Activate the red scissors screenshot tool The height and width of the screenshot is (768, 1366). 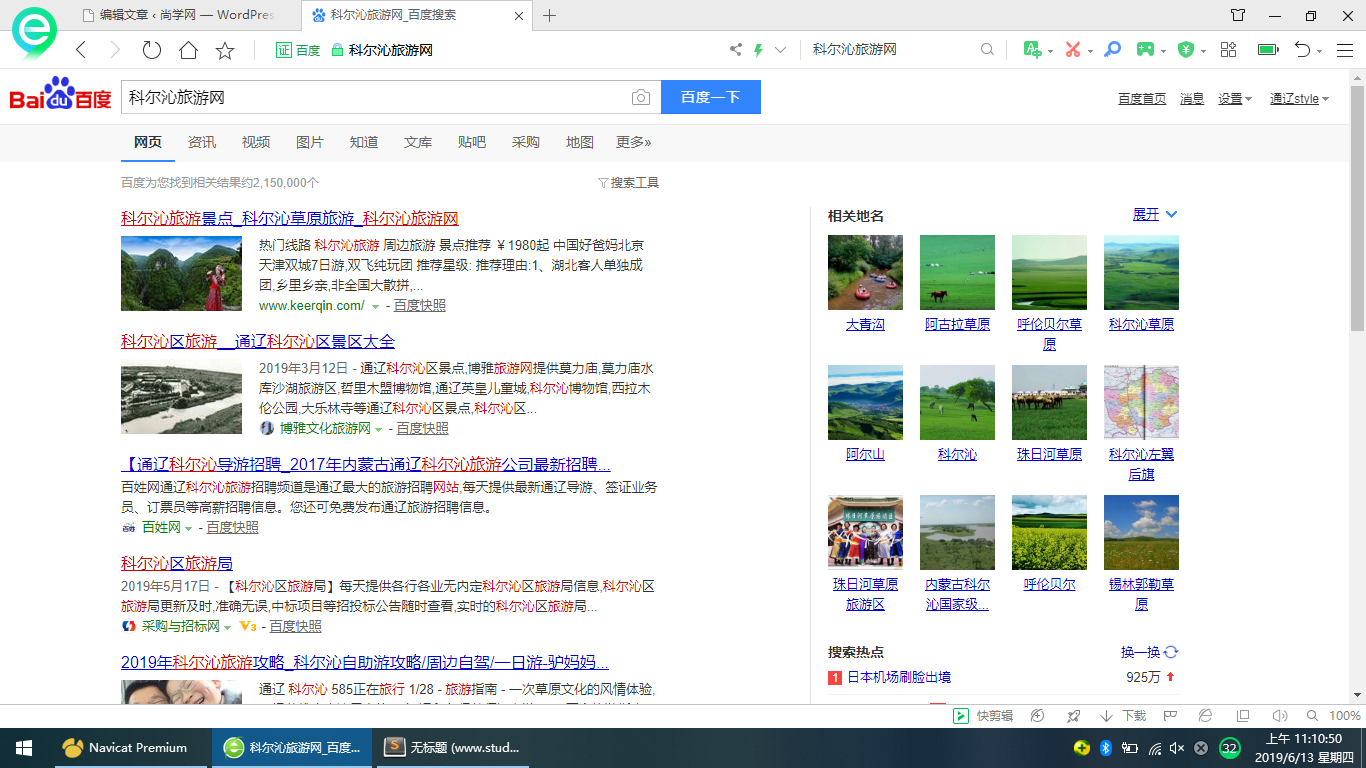[1073, 49]
